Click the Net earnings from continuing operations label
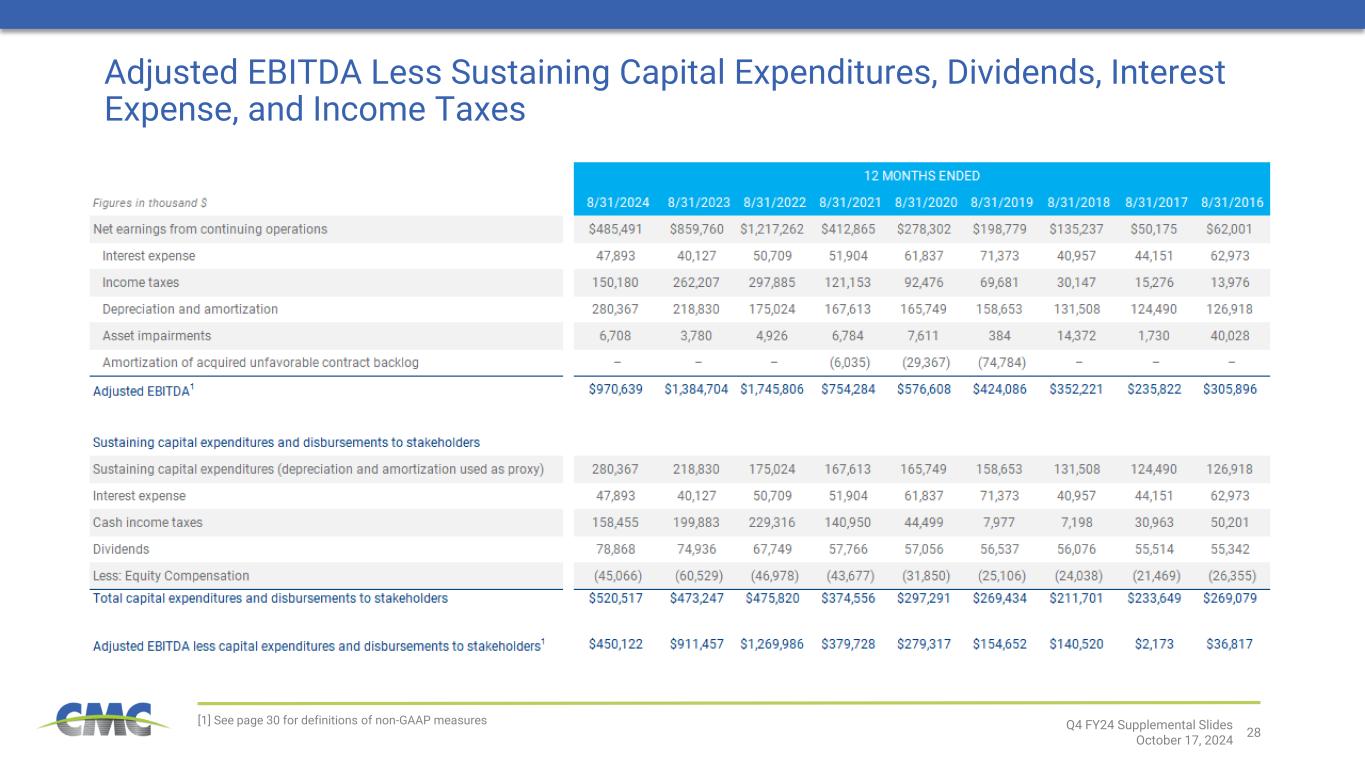The height and width of the screenshot is (768, 1365). 210,229
